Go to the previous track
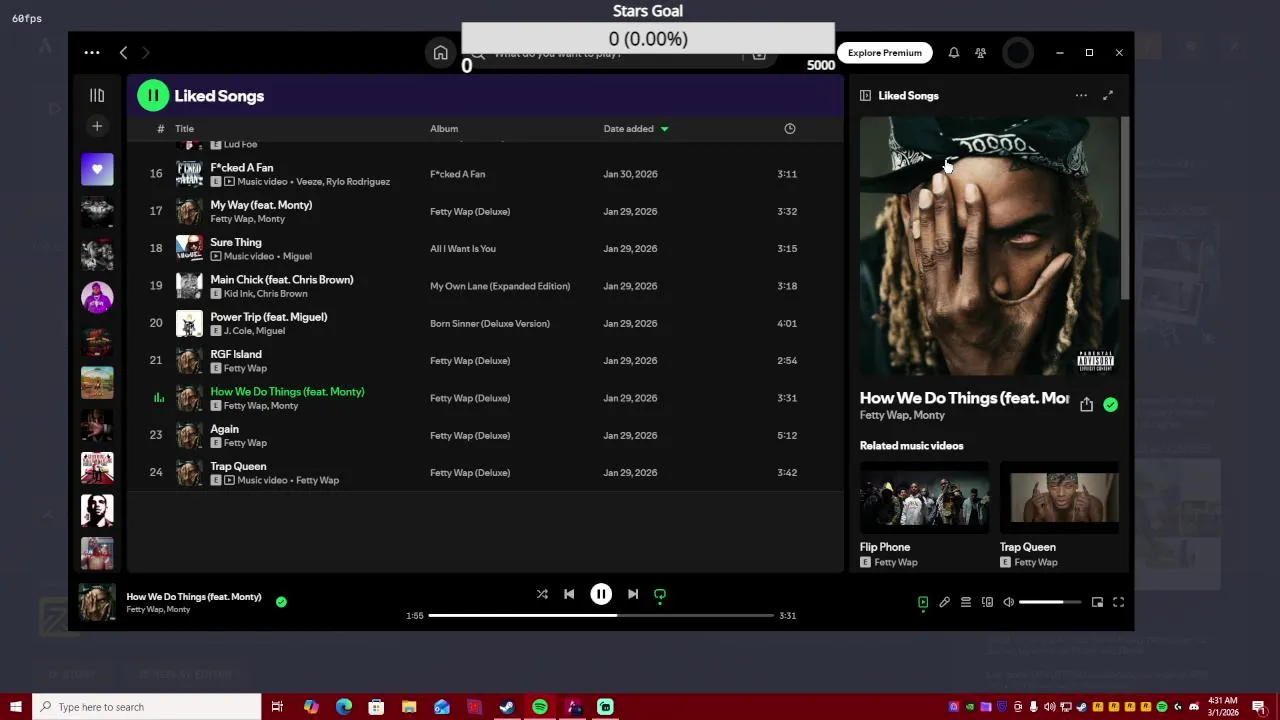This screenshot has width=1280, height=720. tap(569, 594)
